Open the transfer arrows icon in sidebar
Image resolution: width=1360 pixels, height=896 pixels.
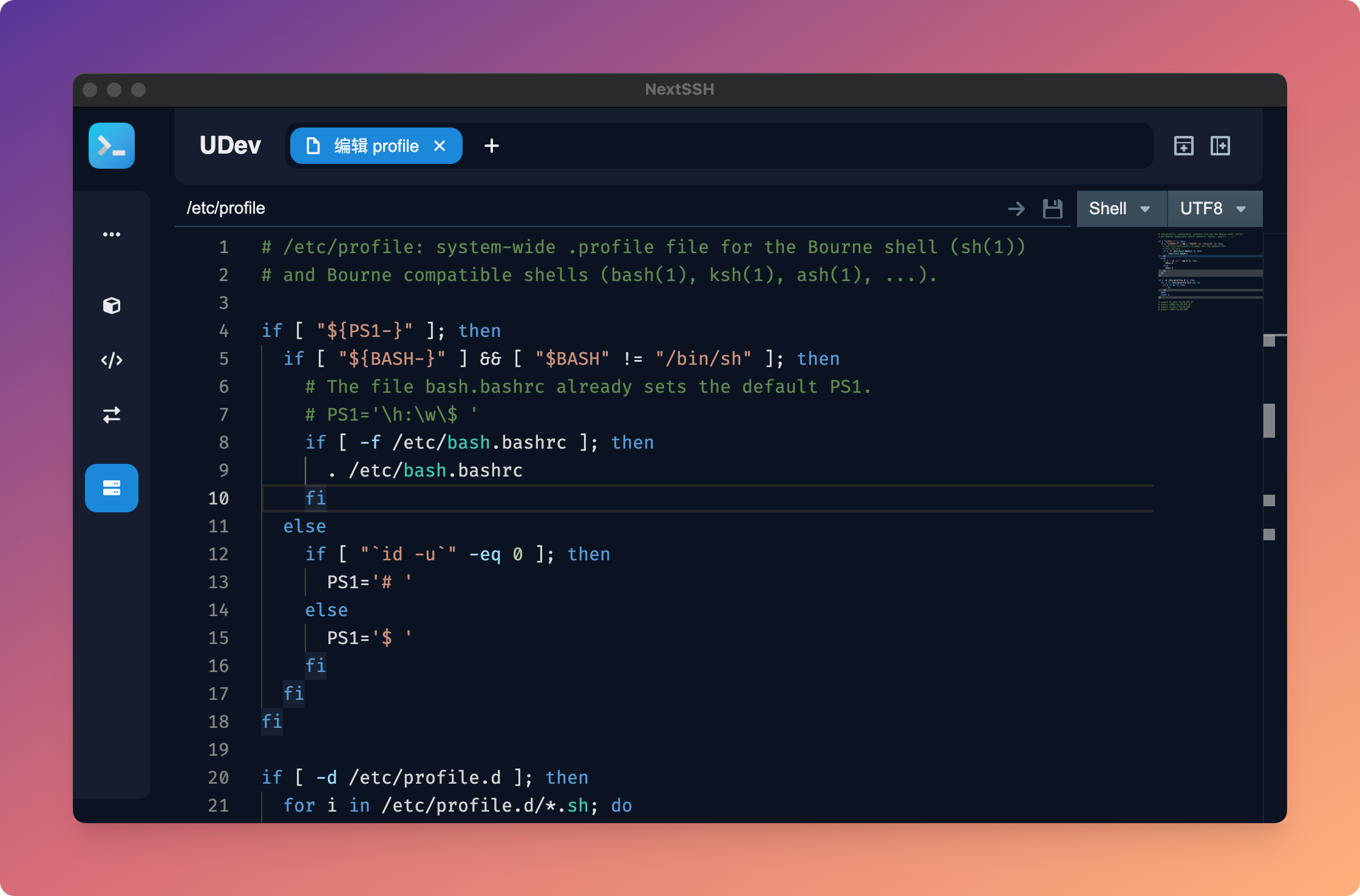(x=112, y=415)
